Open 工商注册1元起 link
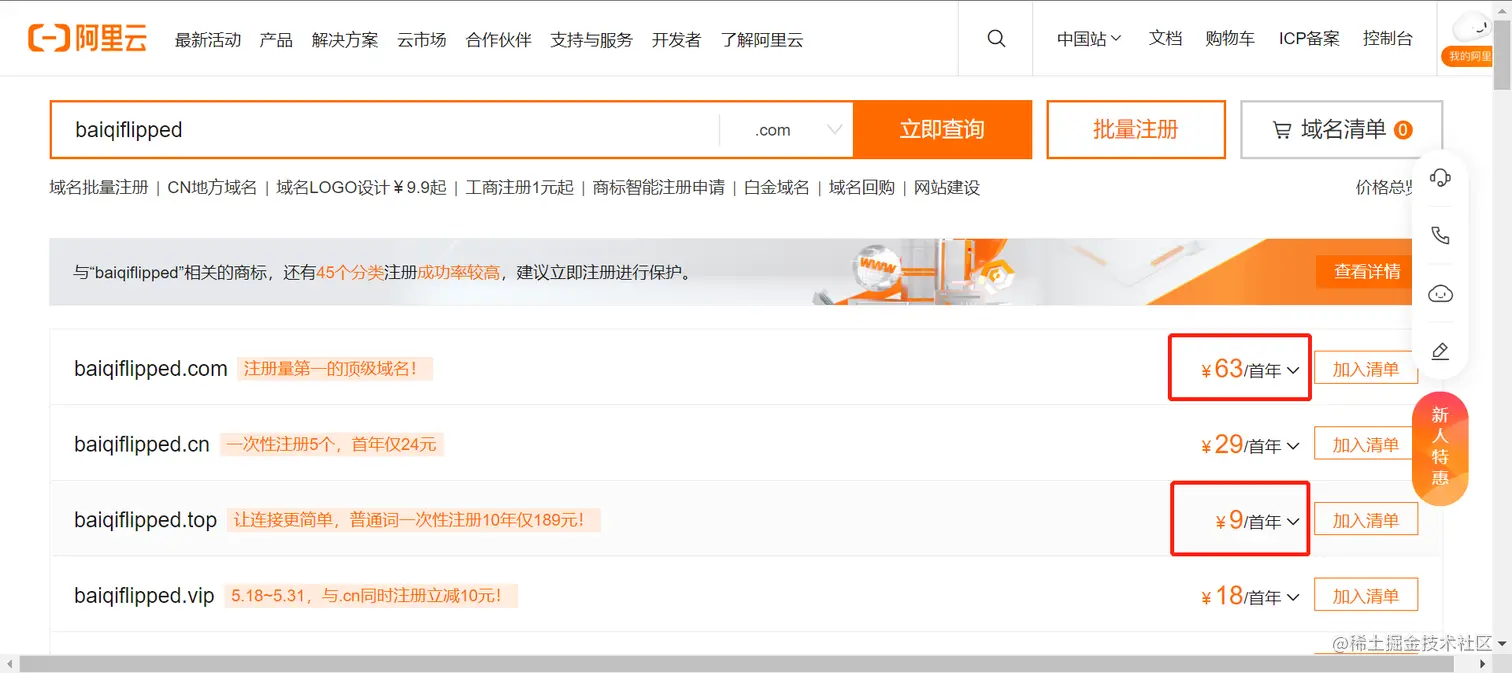 coord(519,187)
